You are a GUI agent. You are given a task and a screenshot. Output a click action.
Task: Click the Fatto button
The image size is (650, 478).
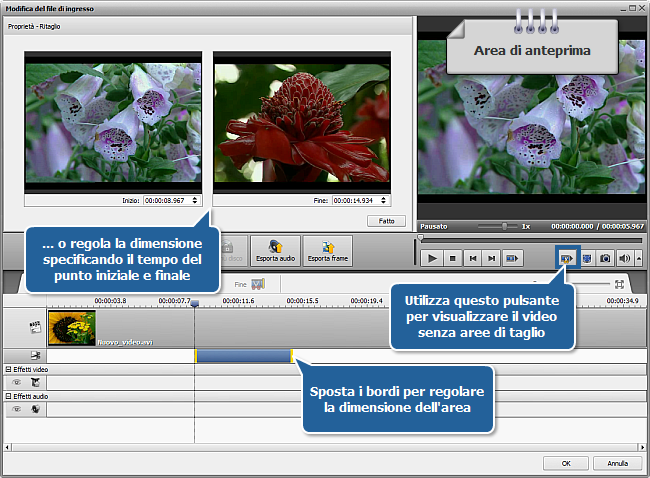[386, 220]
